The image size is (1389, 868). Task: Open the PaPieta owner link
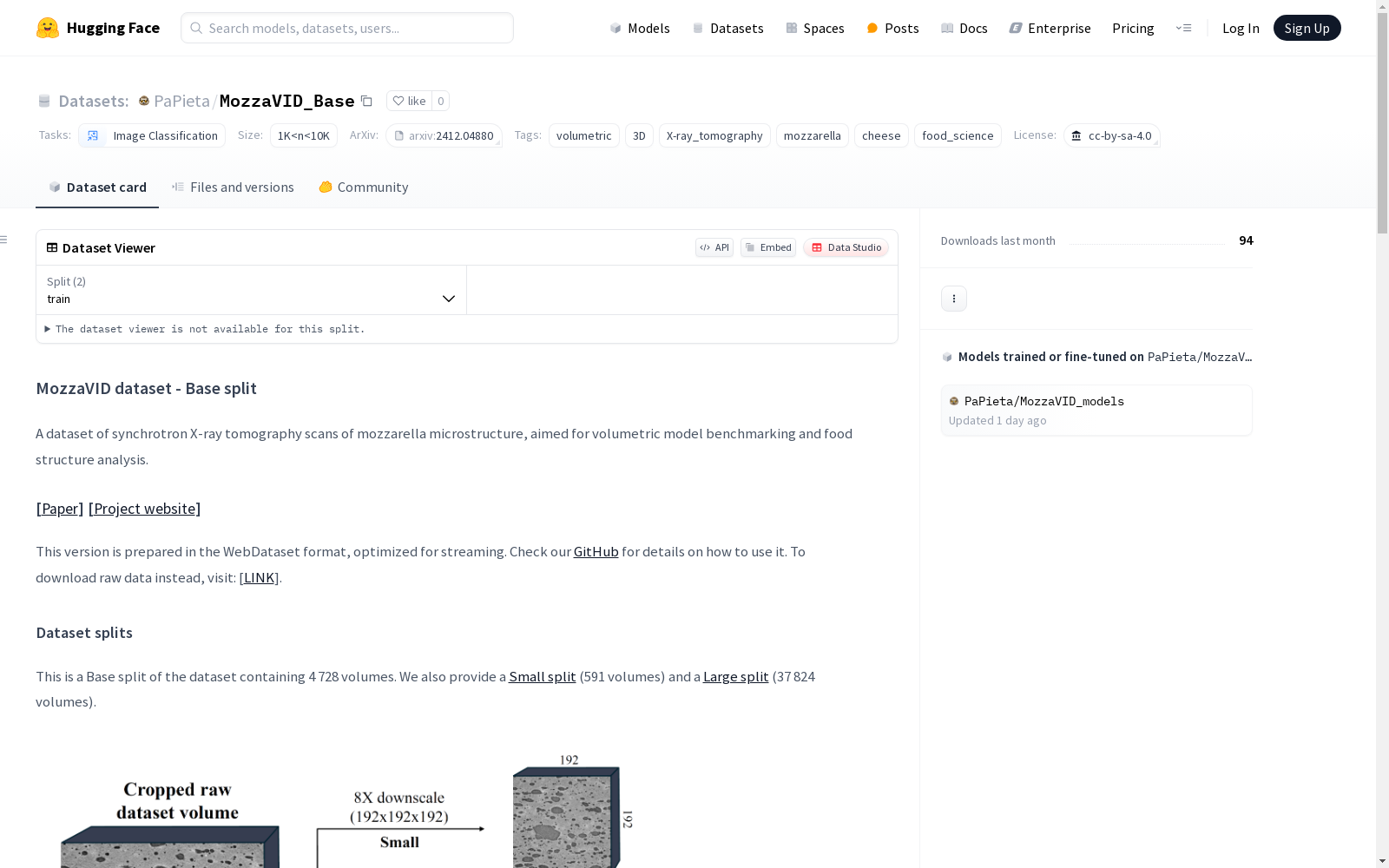point(181,102)
